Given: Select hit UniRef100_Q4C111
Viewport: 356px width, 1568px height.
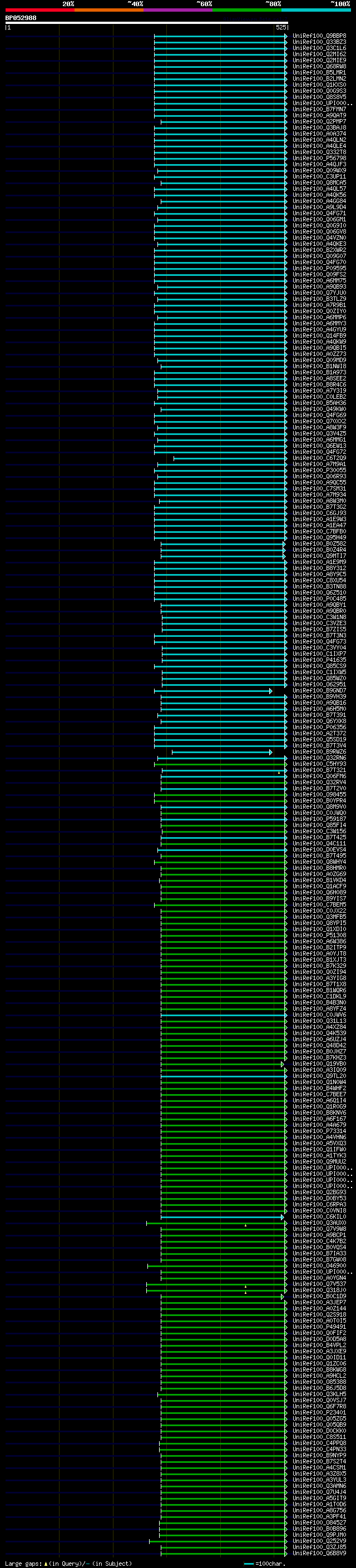Looking at the screenshot, I should [x=319, y=844].
